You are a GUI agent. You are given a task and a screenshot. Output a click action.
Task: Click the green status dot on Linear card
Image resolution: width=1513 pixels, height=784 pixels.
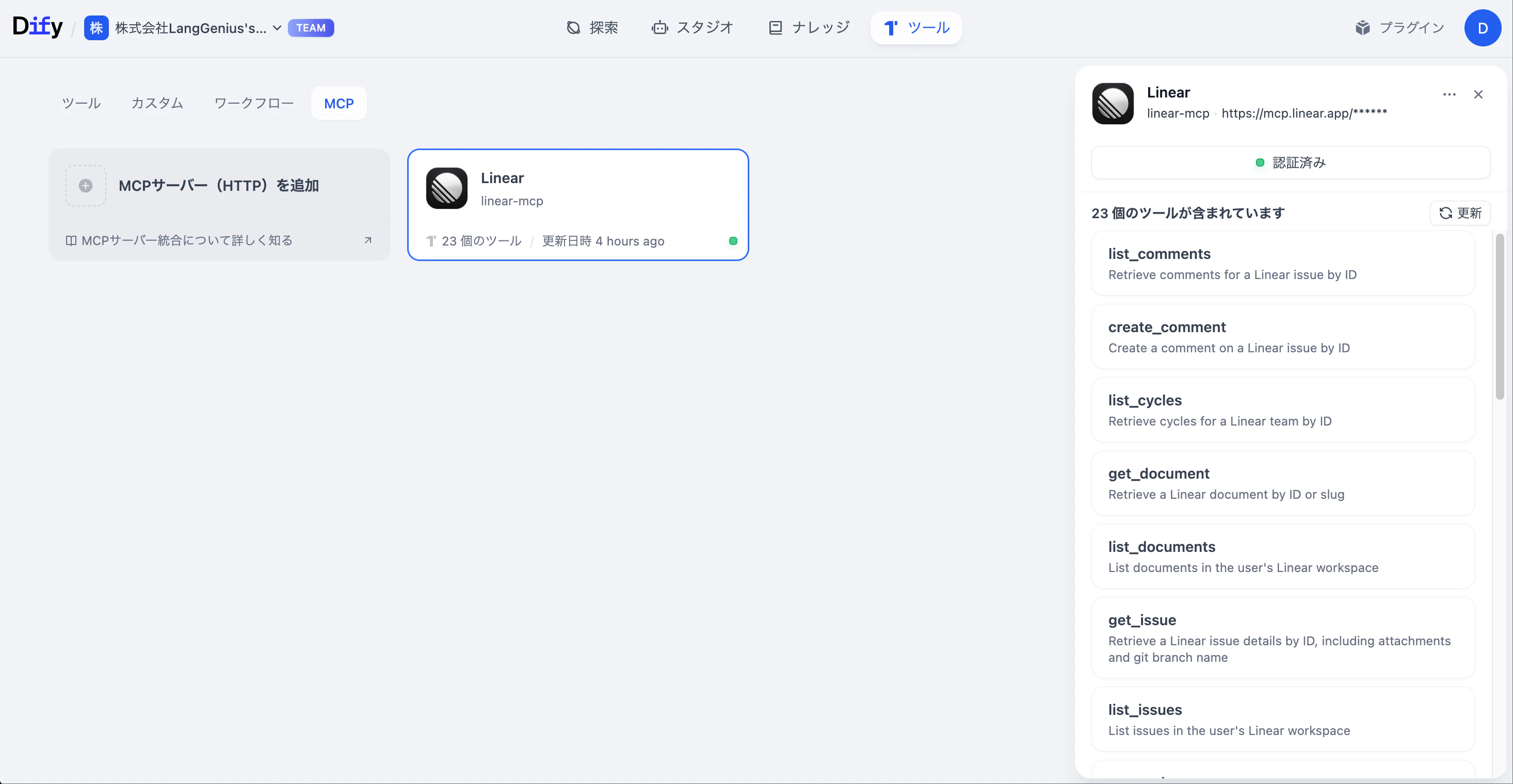[733, 241]
